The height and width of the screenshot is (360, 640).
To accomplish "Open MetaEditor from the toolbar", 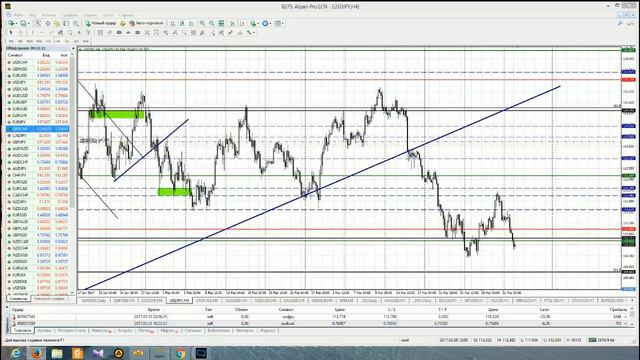I will coord(122,23).
